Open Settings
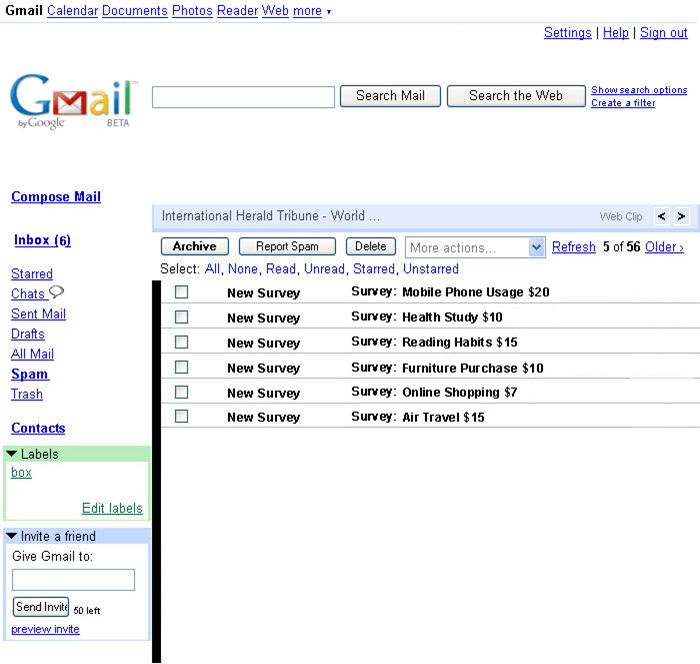 [x=567, y=32]
